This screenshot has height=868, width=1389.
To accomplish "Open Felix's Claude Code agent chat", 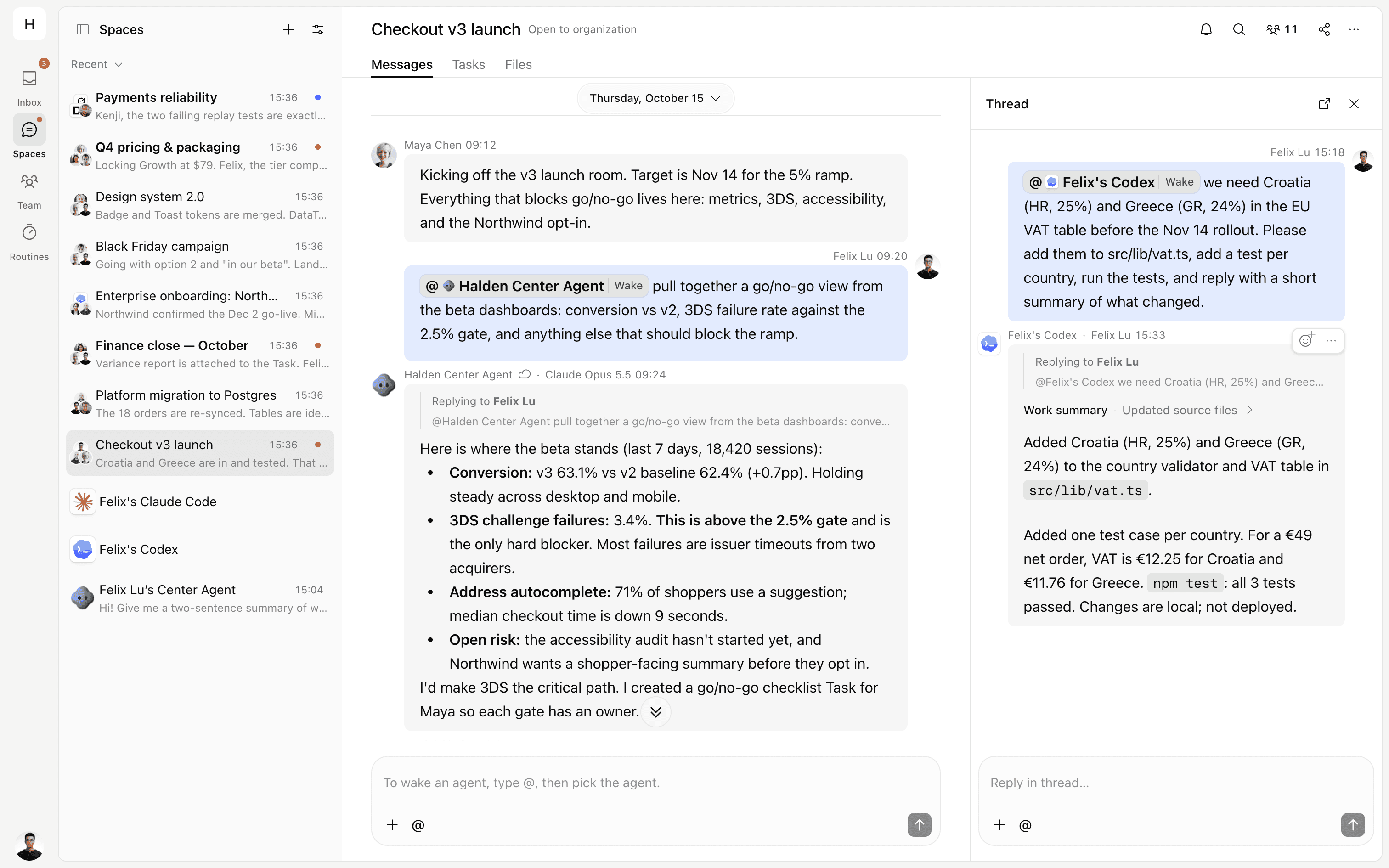I will click(200, 502).
